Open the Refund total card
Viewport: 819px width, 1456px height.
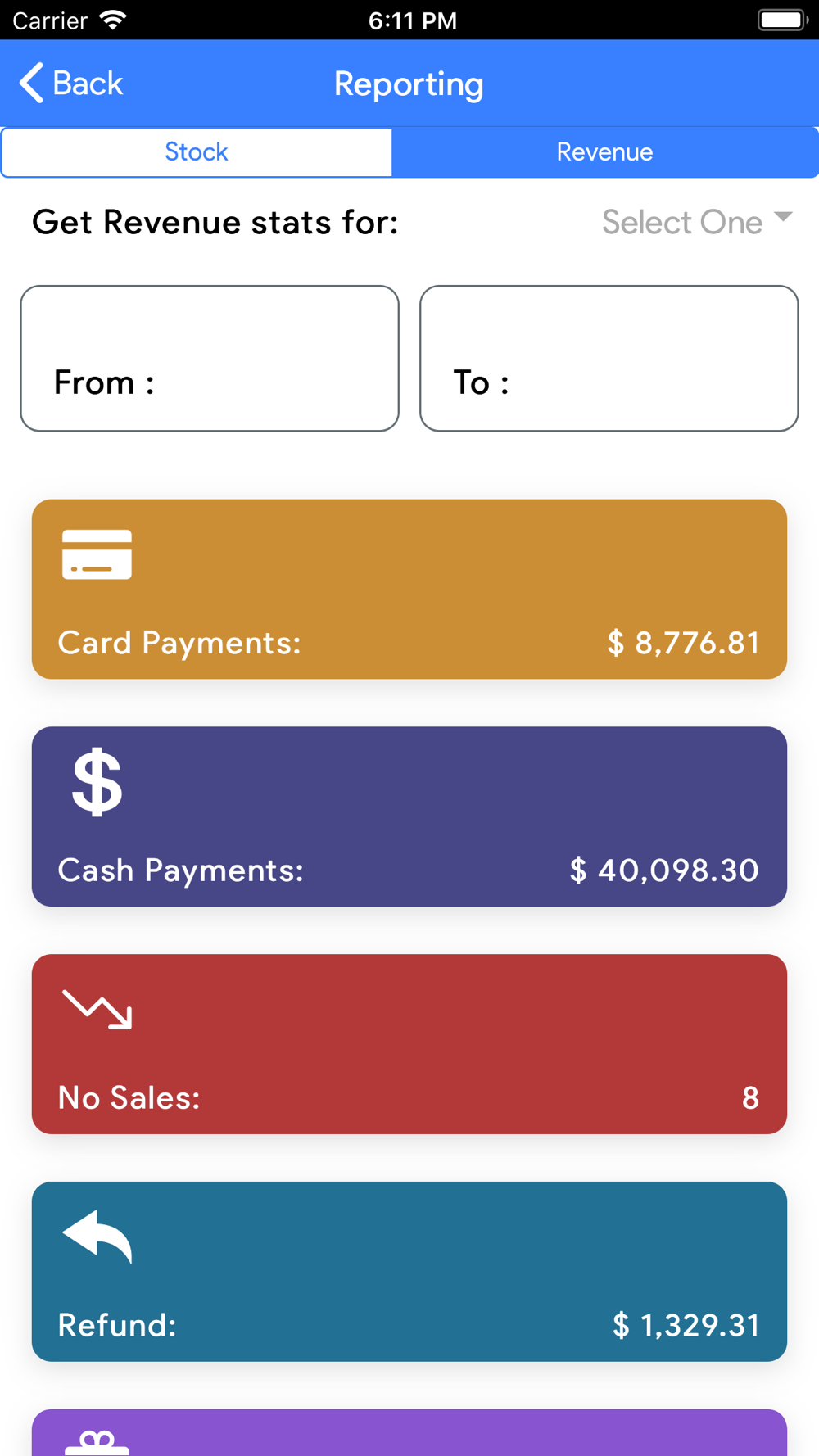[409, 1272]
